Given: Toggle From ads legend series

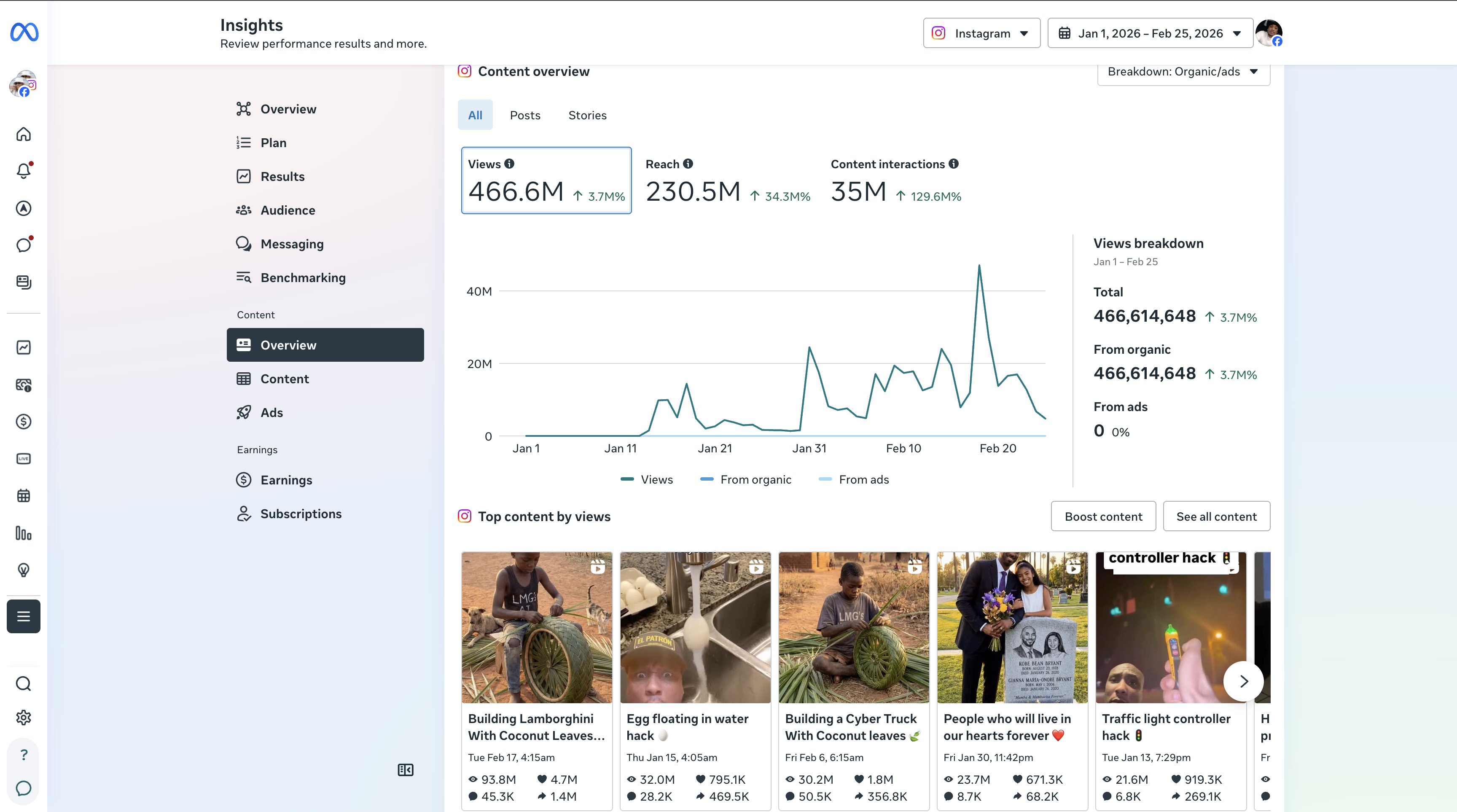Looking at the screenshot, I should pyautogui.click(x=853, y=479).
